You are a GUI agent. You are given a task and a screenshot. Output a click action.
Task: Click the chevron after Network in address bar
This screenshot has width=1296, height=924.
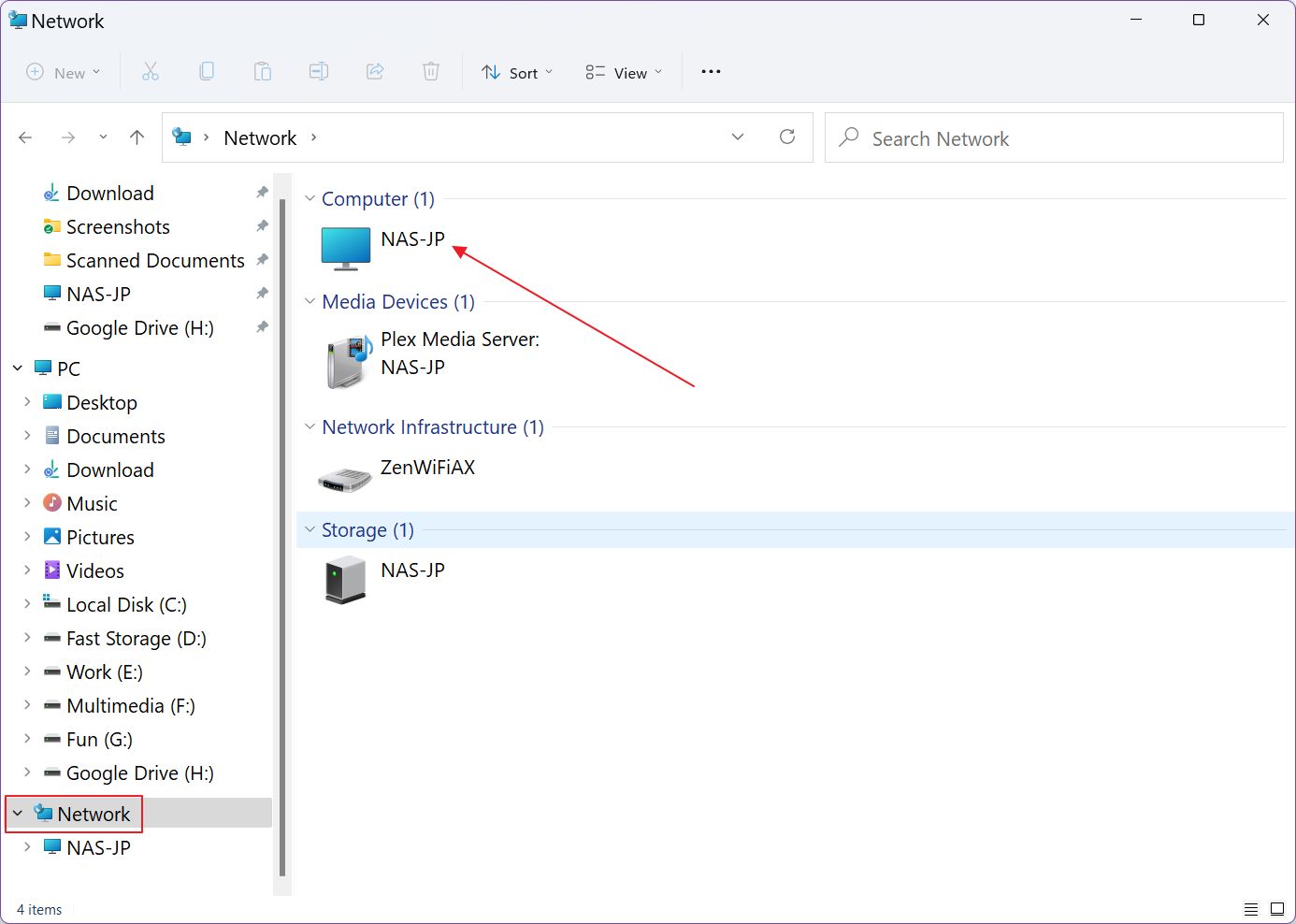point(313,137)
